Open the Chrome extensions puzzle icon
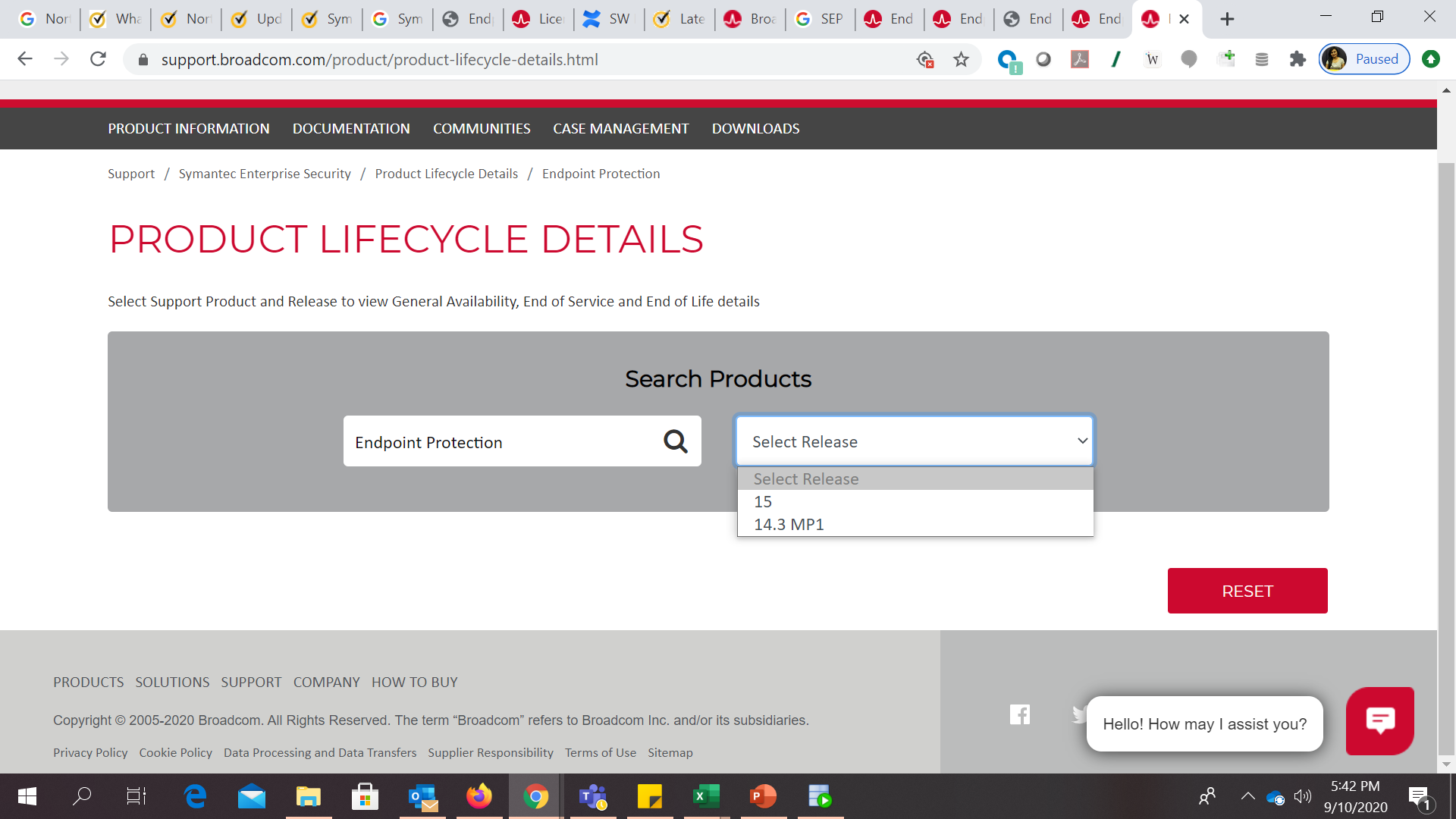The height and width of the screenshot is (819, 1456). tap(1298, 59)
